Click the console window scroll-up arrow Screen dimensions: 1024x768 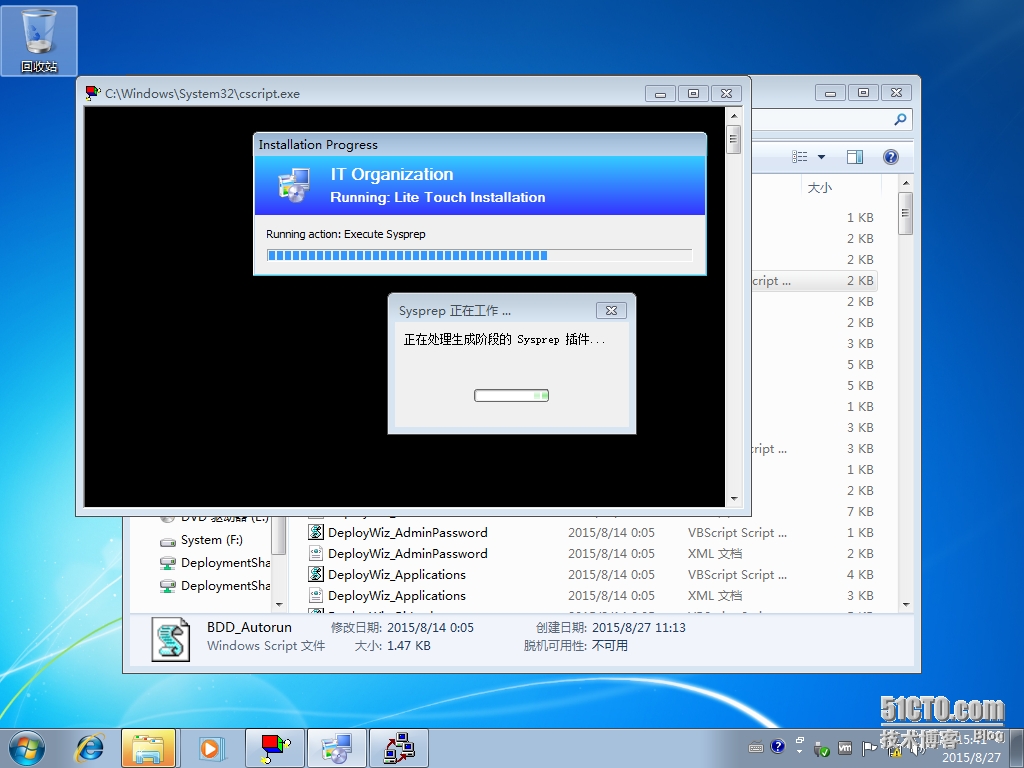tap(733, 116)
